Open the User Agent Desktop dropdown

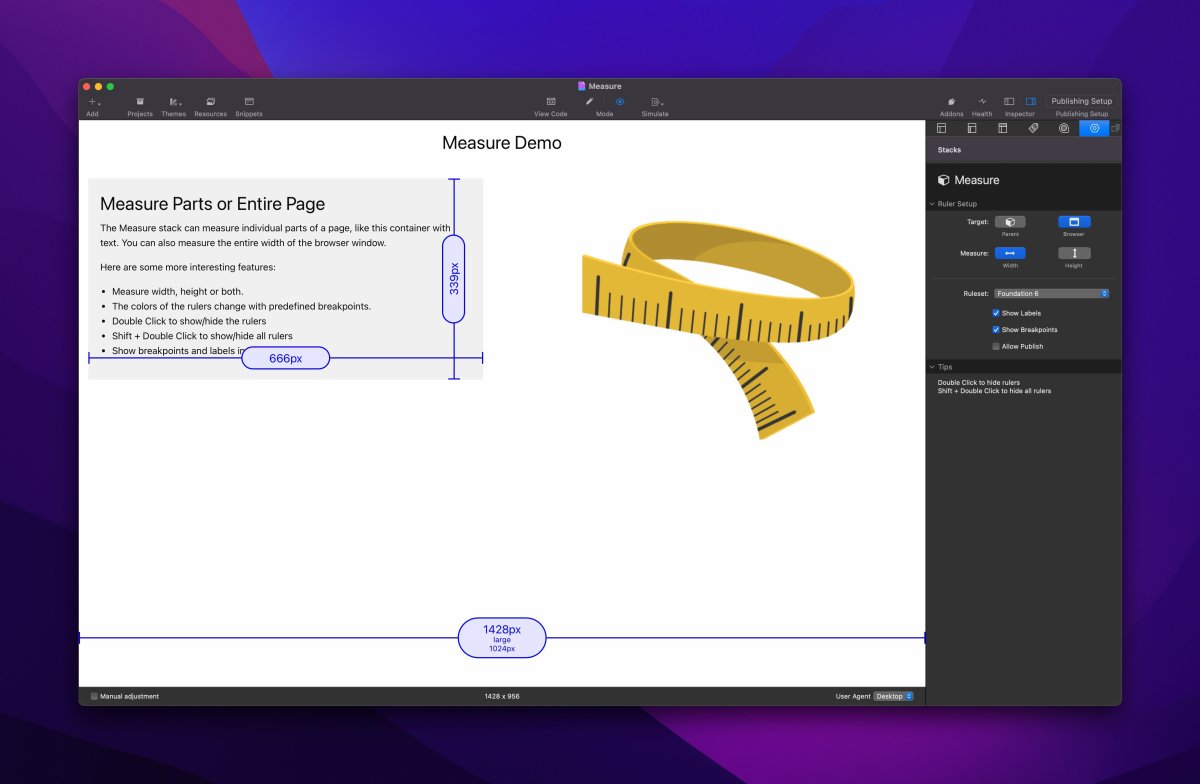point(893,696)
